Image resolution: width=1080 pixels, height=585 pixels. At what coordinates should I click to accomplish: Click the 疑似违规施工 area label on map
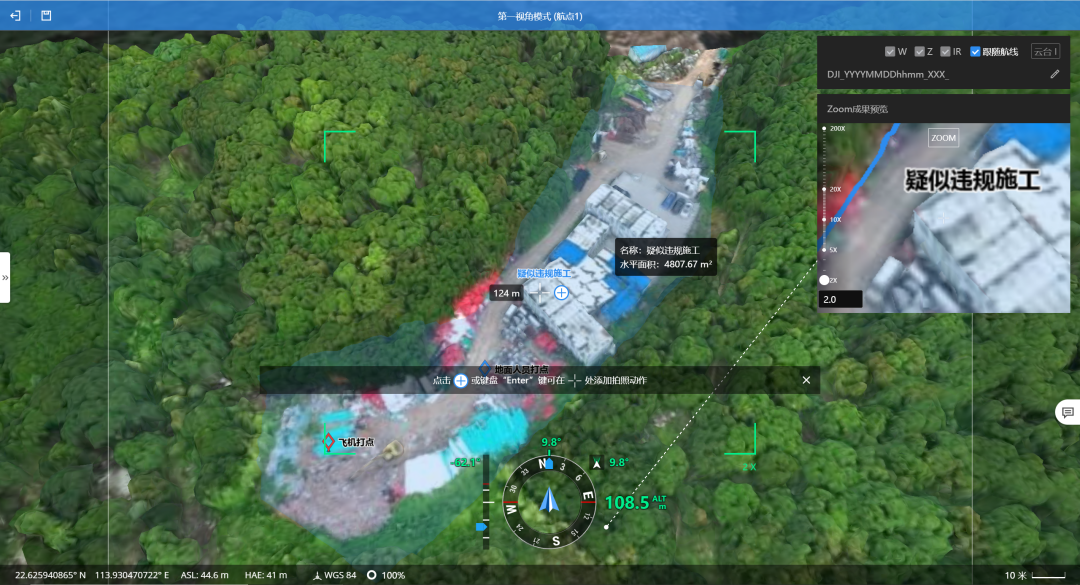[544, 273]
